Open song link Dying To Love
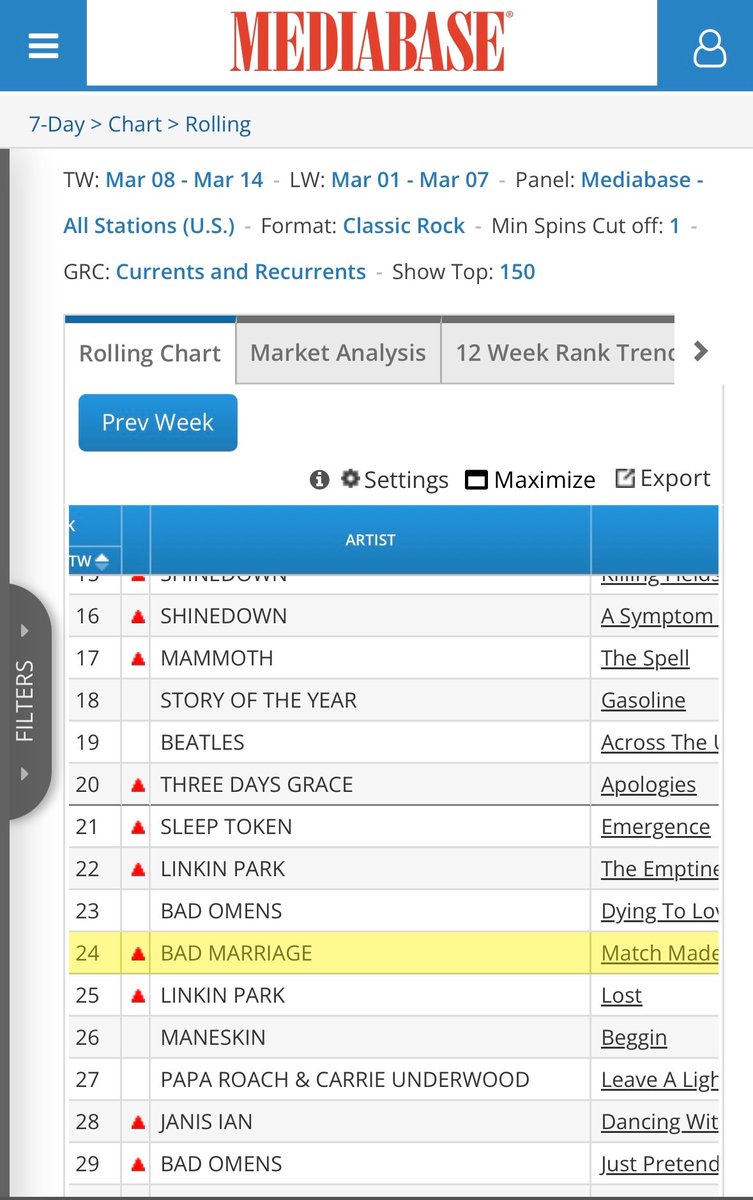Image resolution: width=753 pixels, height=1200 pixels. [659, 912]
